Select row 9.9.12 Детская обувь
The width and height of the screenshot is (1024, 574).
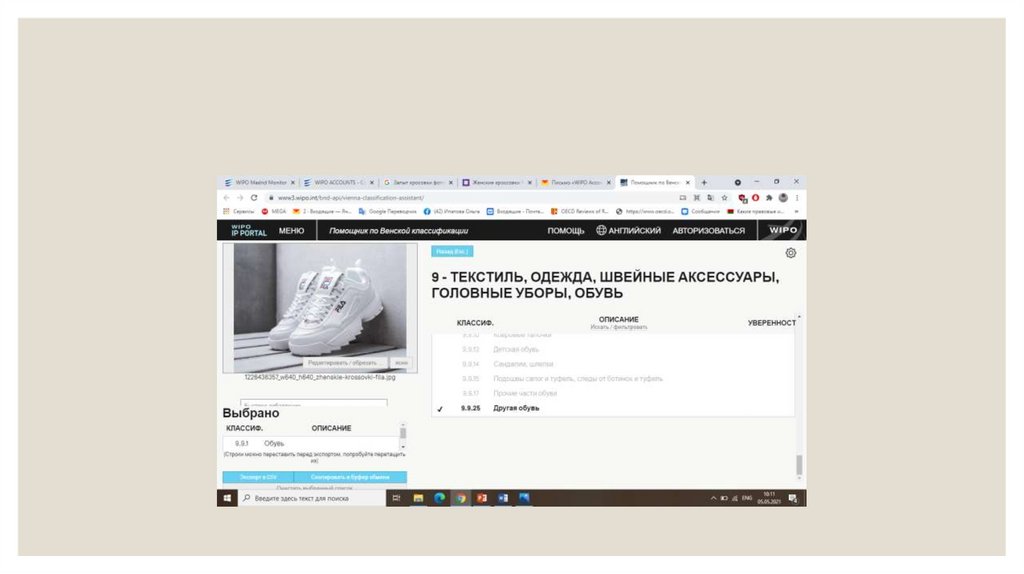613,349
